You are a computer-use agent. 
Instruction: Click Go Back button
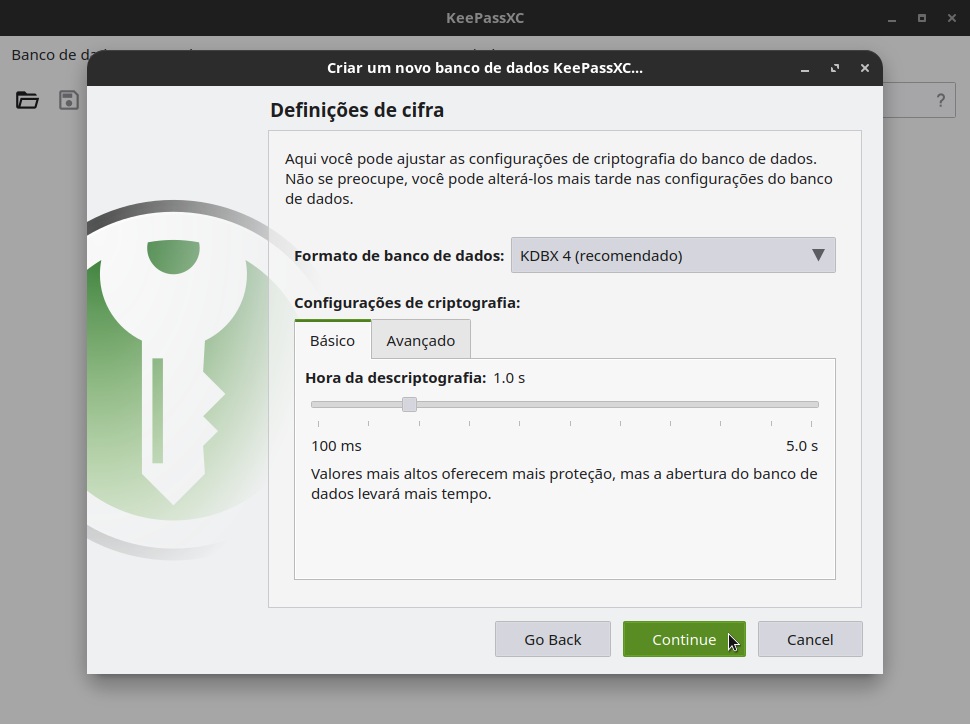click(x=552, y=639)
